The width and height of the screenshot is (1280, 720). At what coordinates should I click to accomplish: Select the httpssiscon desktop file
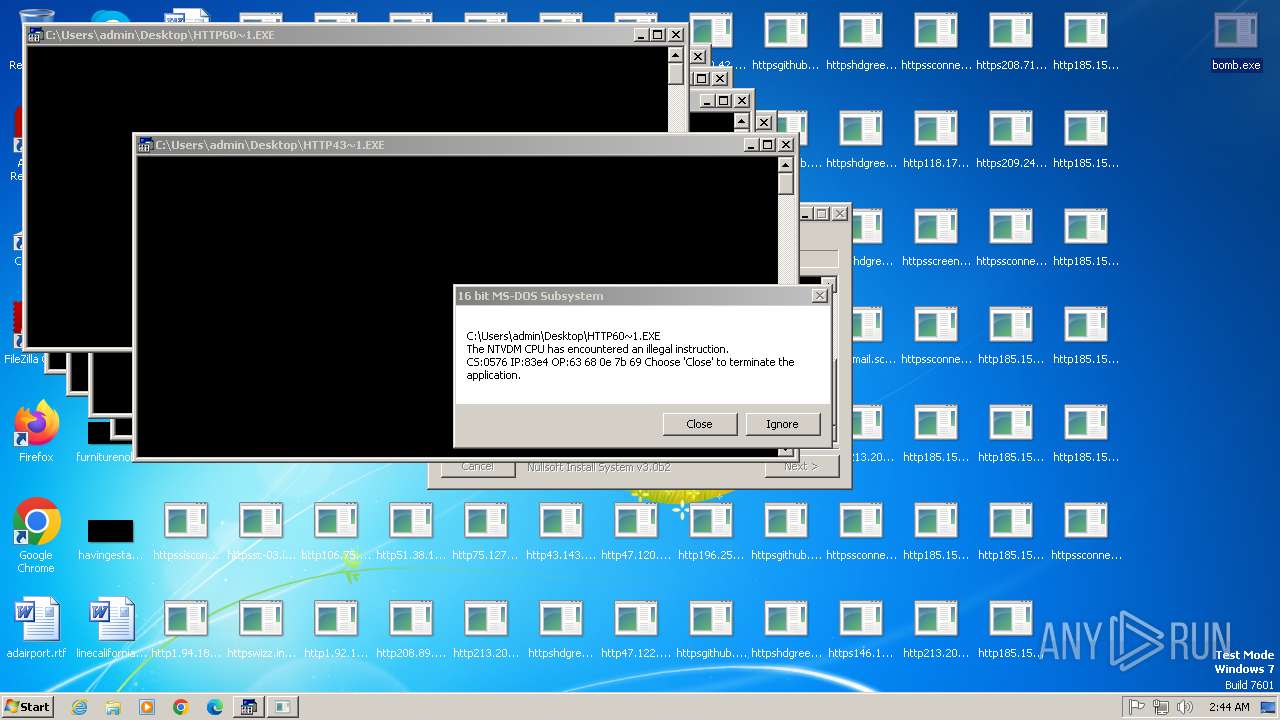[186, 532]
